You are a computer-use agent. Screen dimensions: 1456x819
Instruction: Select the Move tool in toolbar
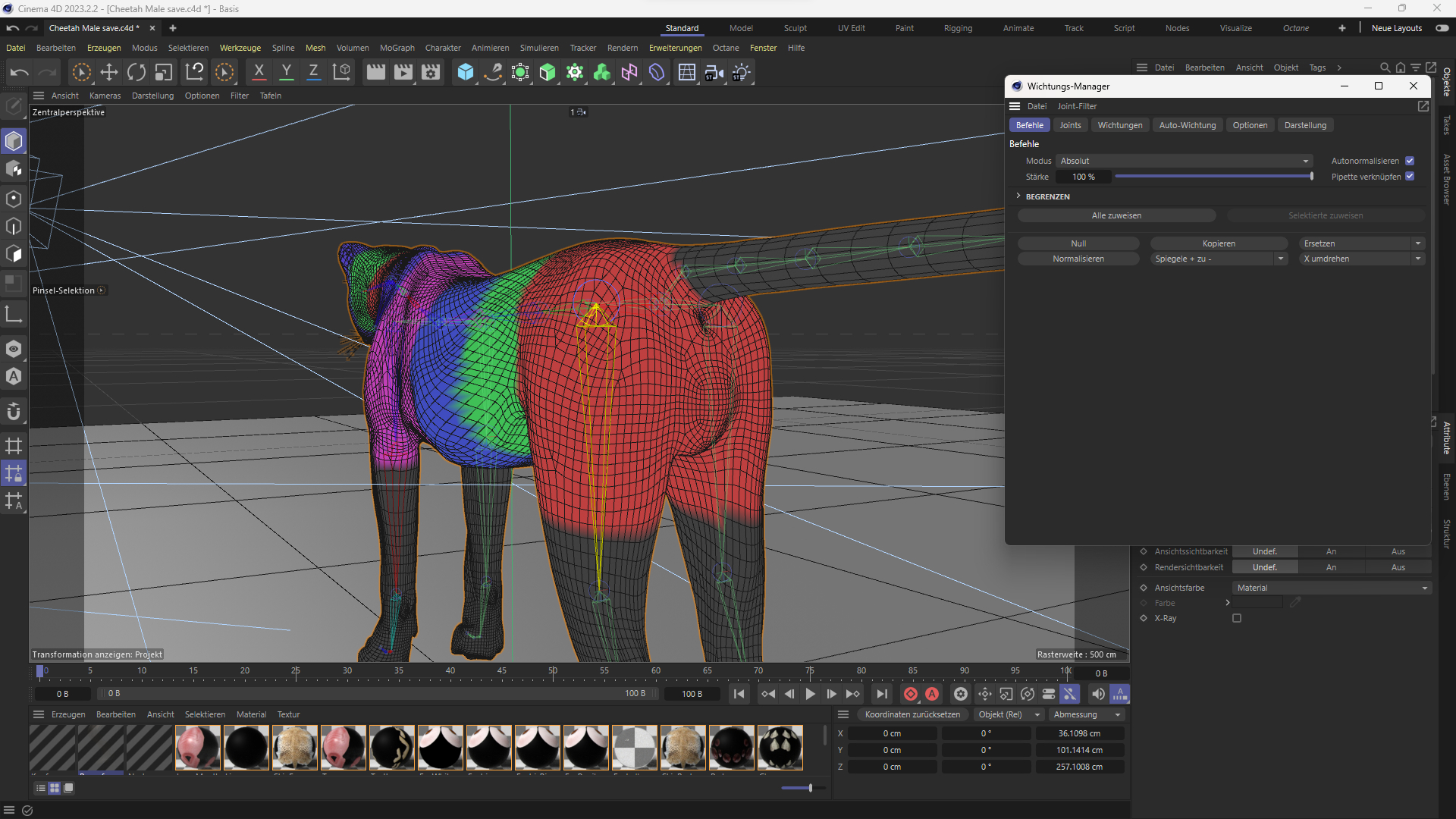point(109,72)
